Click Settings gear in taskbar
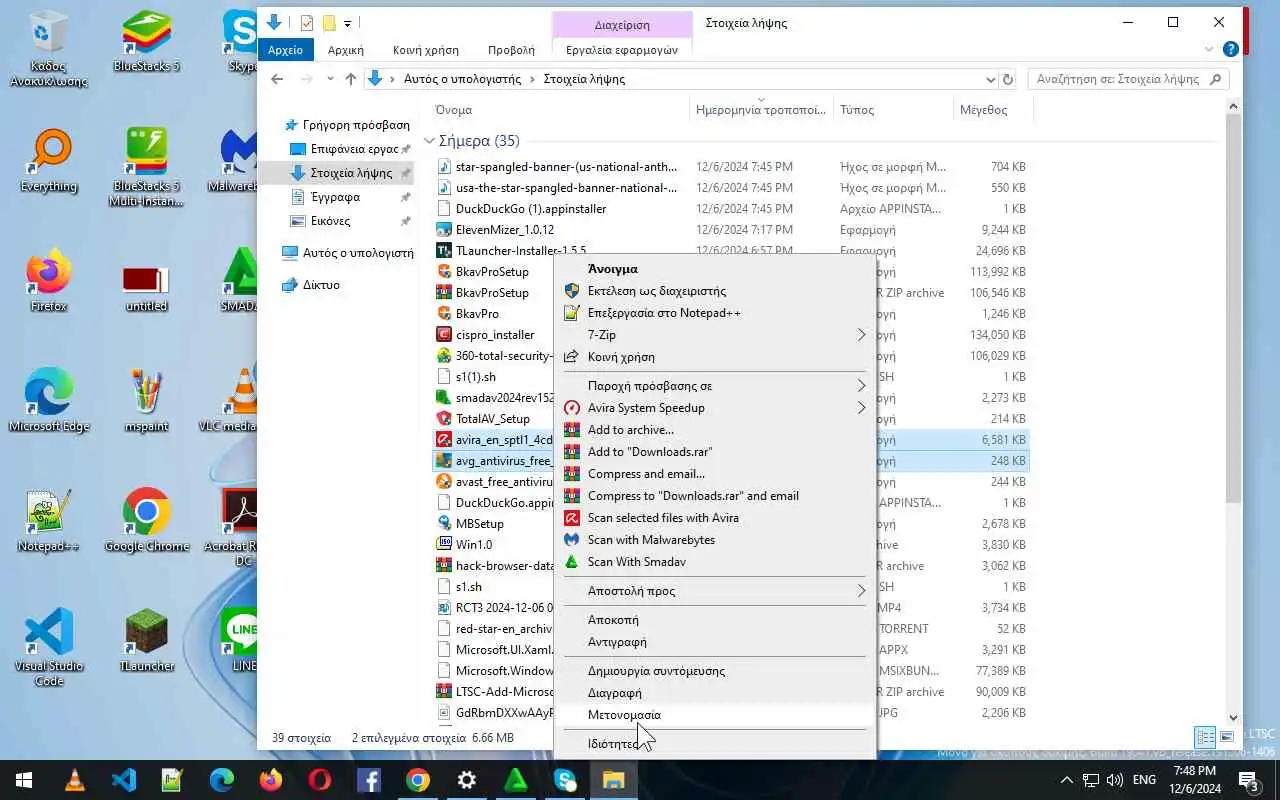This screenshot has height=800, width=1280. pyautogui.click(x=466, y=780)
